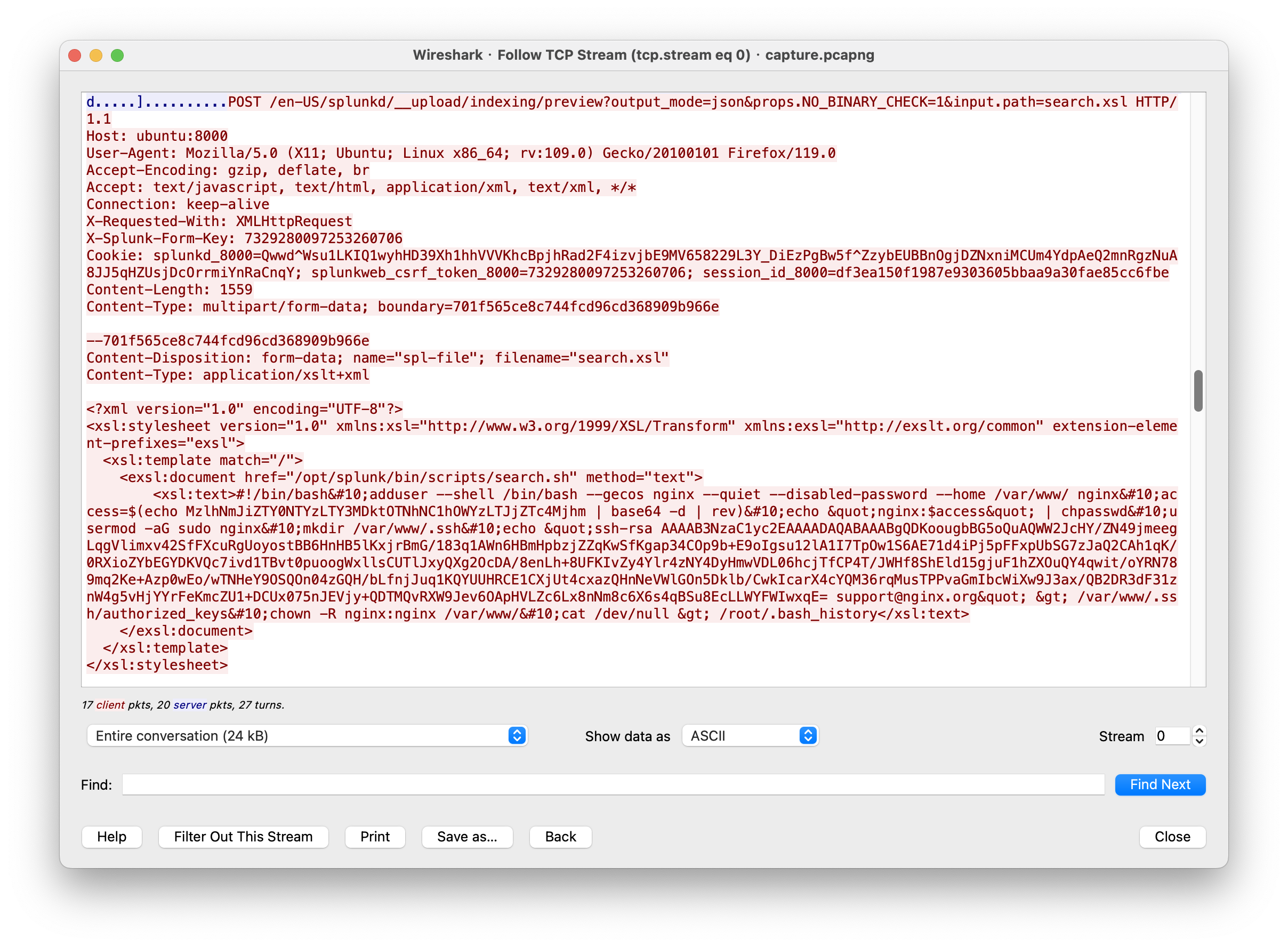
Task: Click the Close button at bottom right
Action: click(x=1172, y=837)
